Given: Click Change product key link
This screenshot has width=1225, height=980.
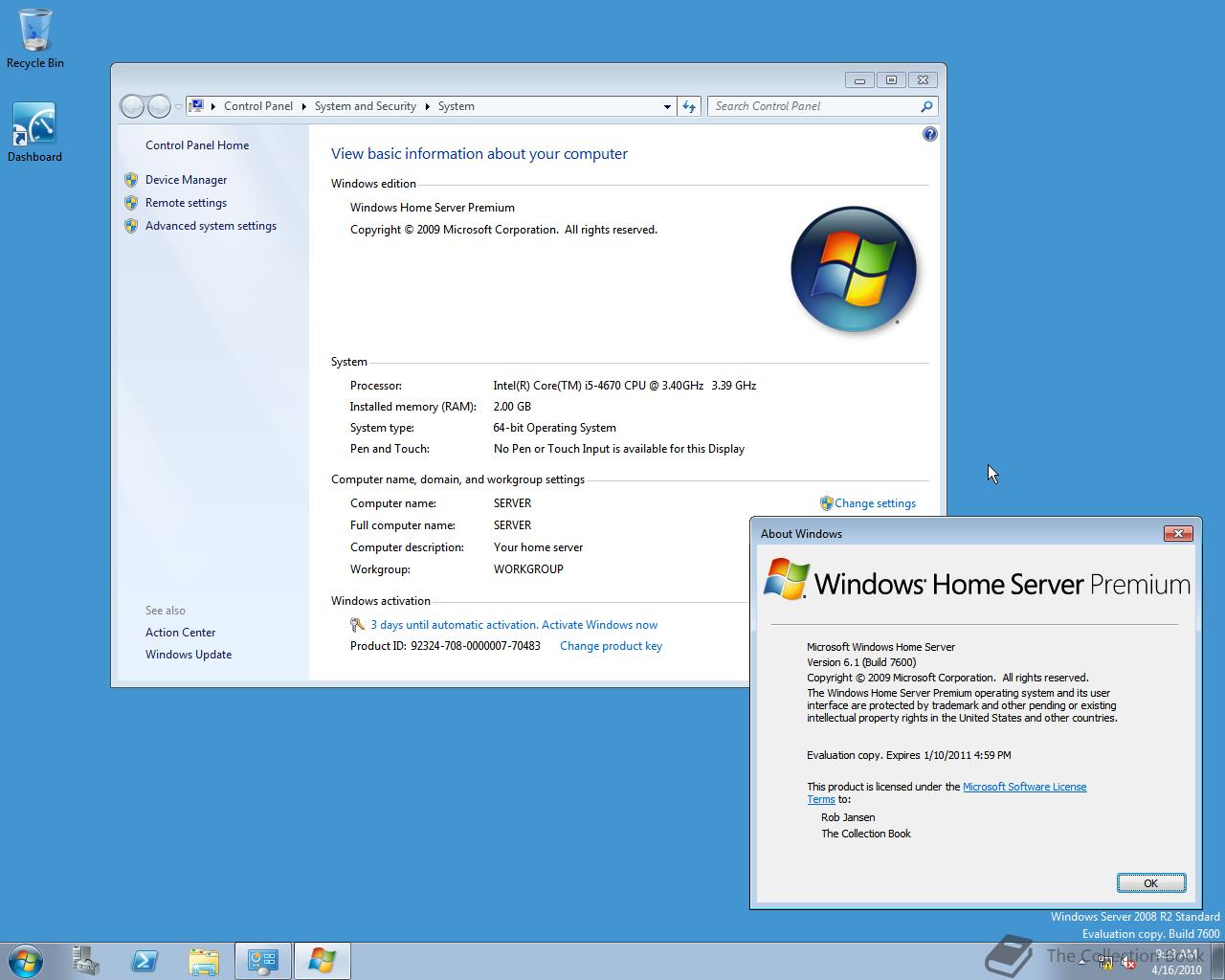Looking at the screenshot, I should [611, 646].
